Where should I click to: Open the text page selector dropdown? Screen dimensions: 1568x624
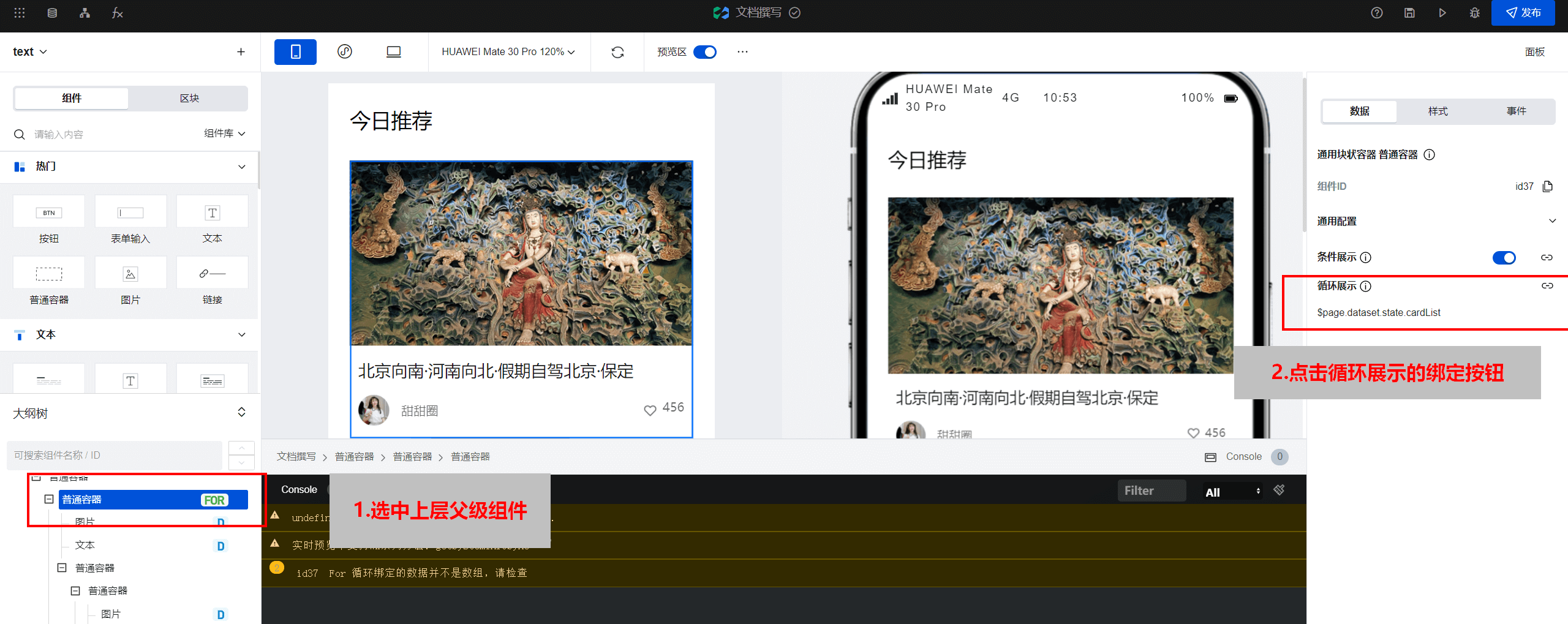click(30, 52)
